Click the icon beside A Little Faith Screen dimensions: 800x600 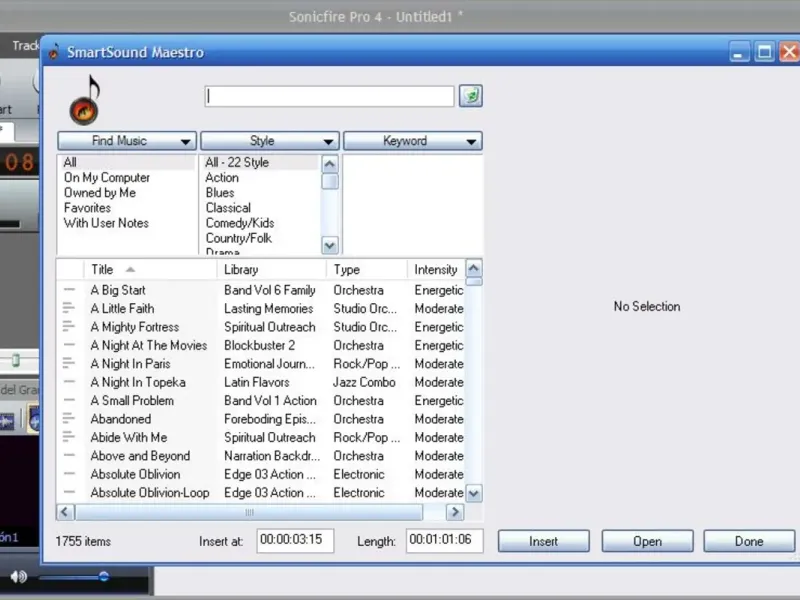(x=69, y=308)
